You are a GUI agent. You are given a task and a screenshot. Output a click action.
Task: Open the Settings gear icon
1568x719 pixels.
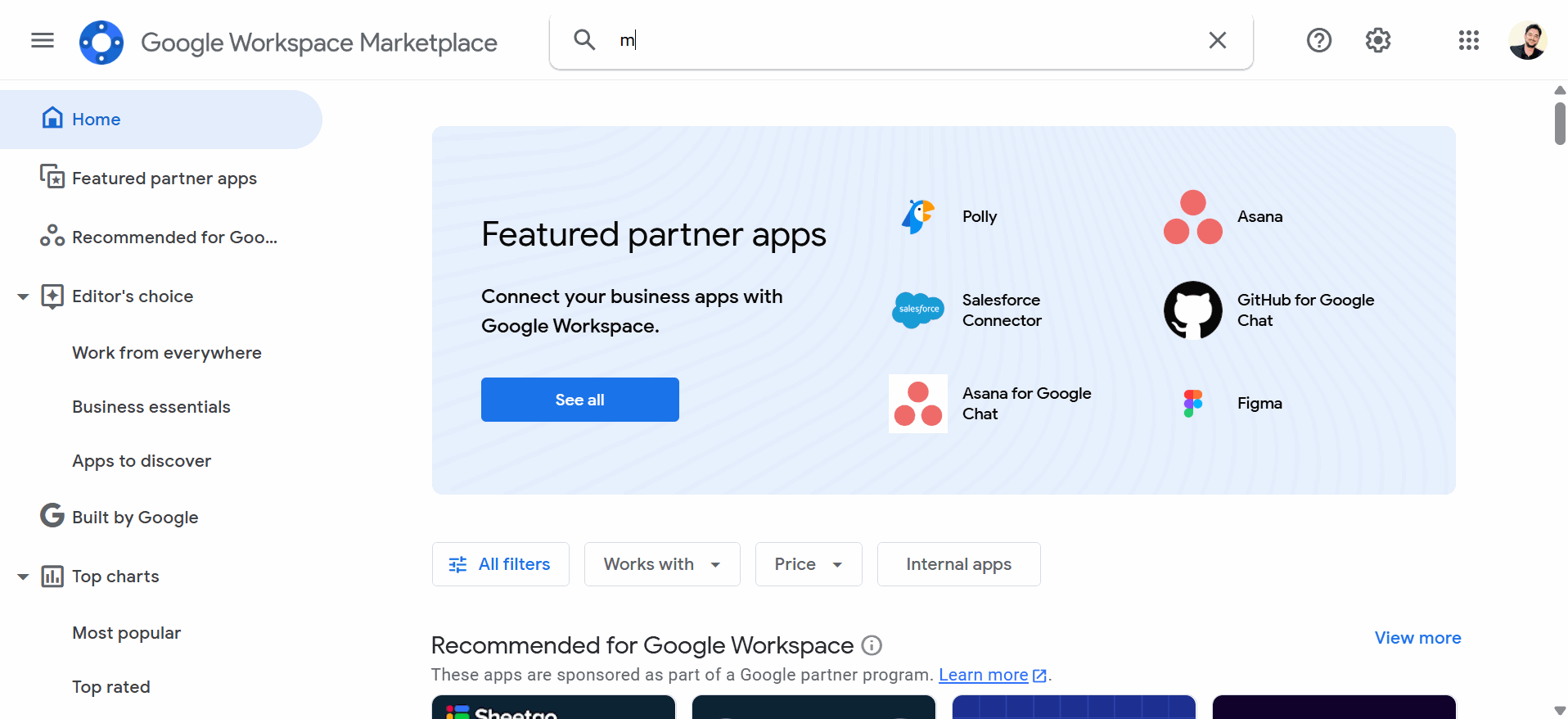point(1378,40)
